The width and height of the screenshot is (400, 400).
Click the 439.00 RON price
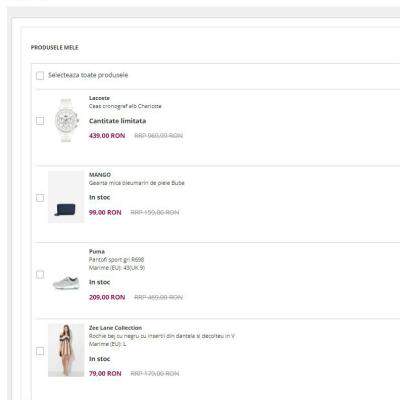(107, 136)
